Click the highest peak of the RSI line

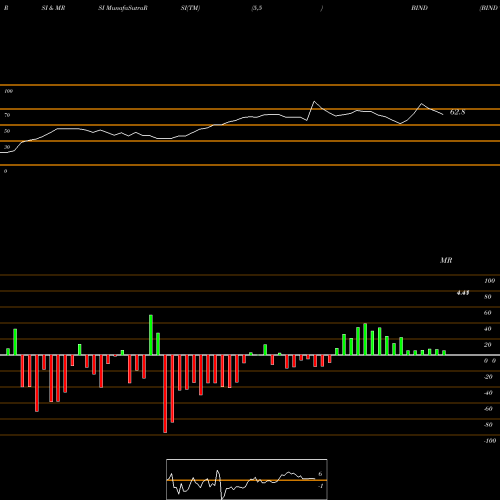pyautogui.click(x=314, y=101)
